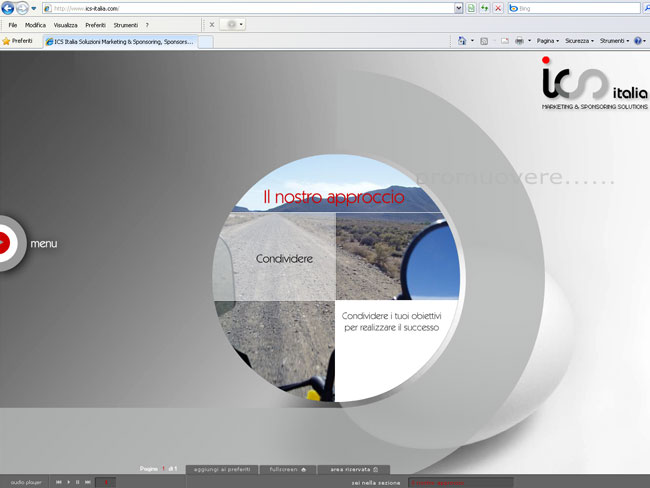Open the recent pages dropdown next to Forward

34,8
